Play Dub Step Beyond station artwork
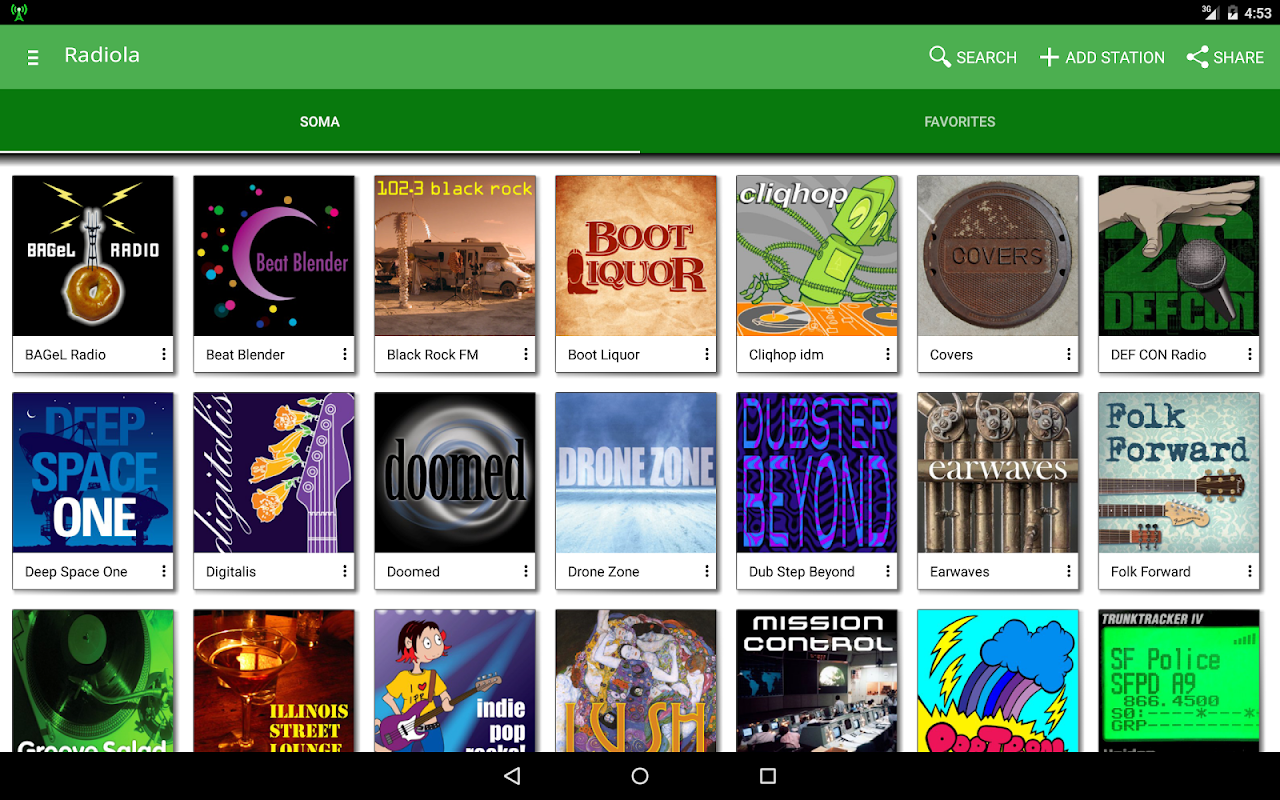Screen dimensions: 1280x800 pos(817,473)
